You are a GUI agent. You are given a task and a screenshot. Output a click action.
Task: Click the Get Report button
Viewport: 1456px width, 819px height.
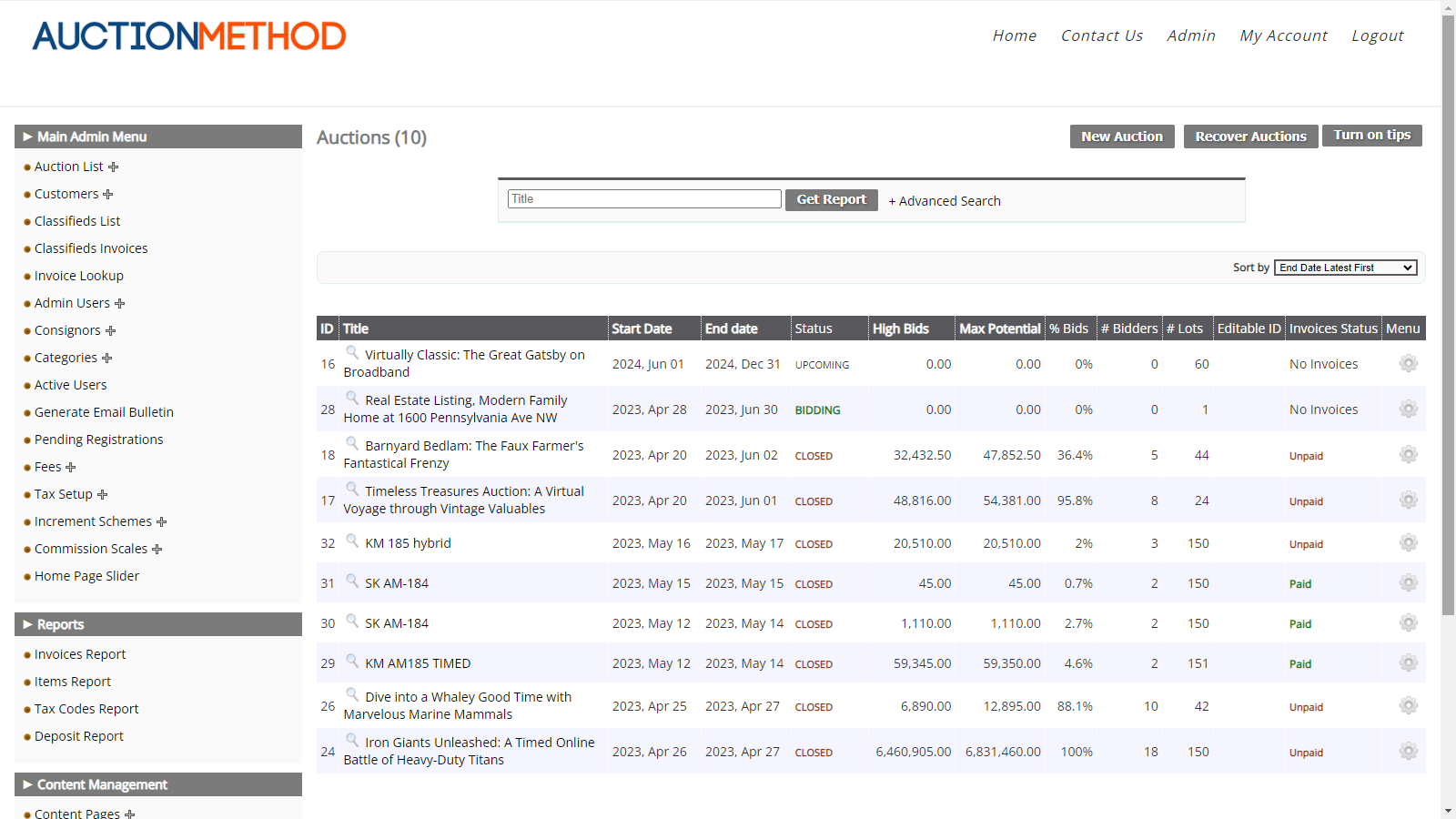[x=832, y=200]
